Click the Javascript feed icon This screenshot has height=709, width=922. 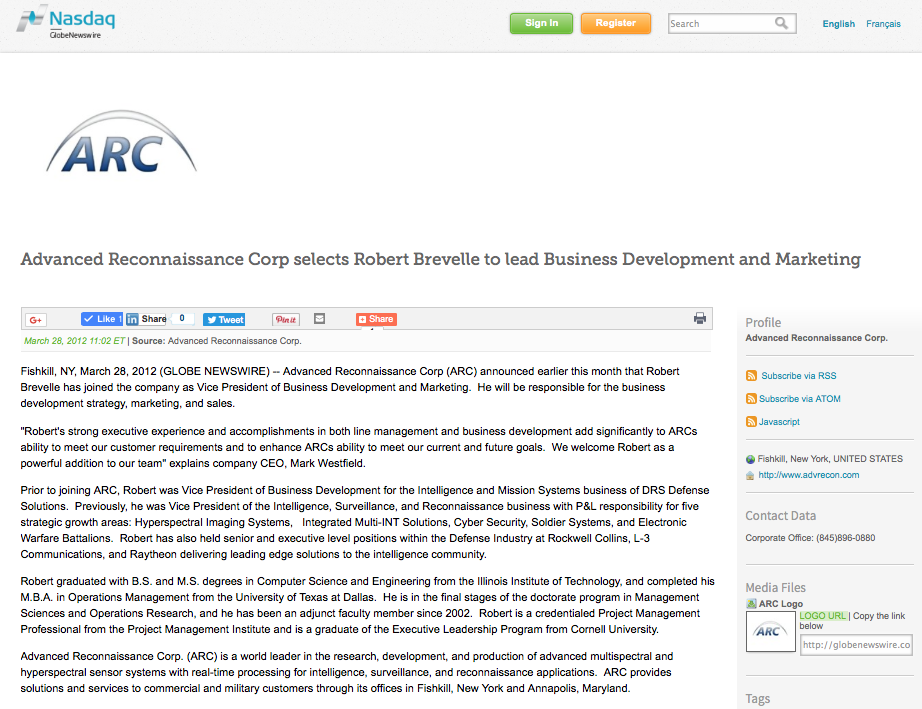pos(751,422)
